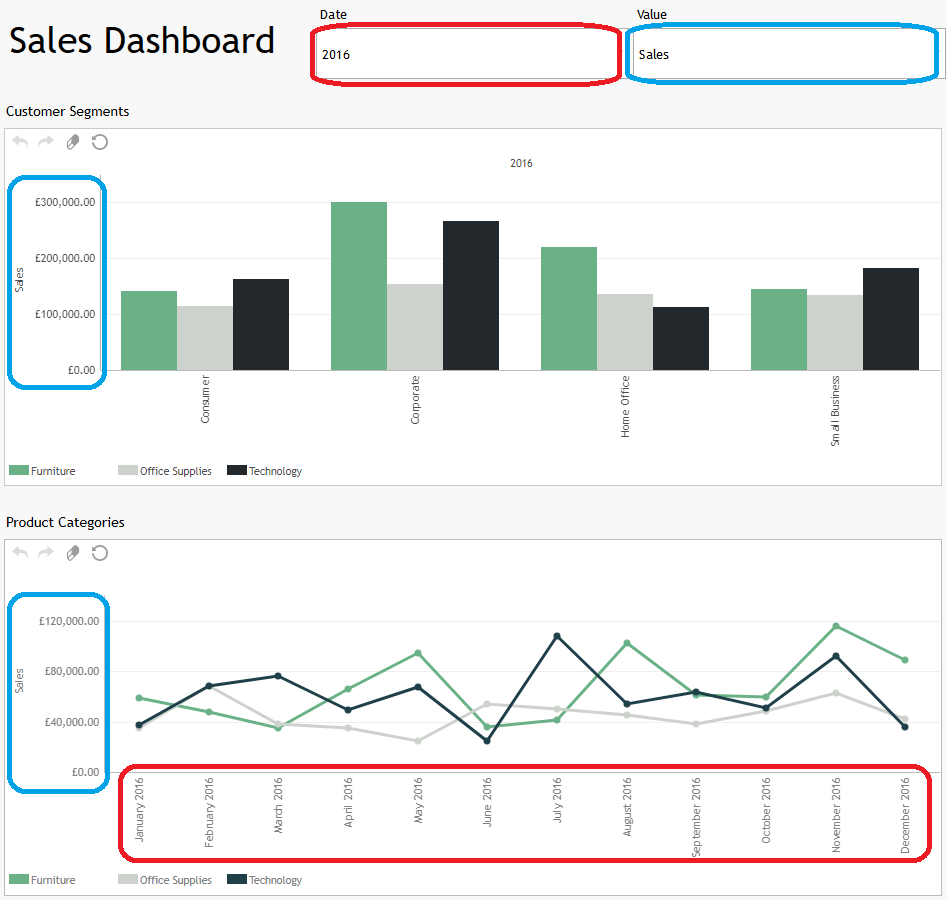Reset the Customer Segments chart view

pyautogui.click(x=98, y=142)
